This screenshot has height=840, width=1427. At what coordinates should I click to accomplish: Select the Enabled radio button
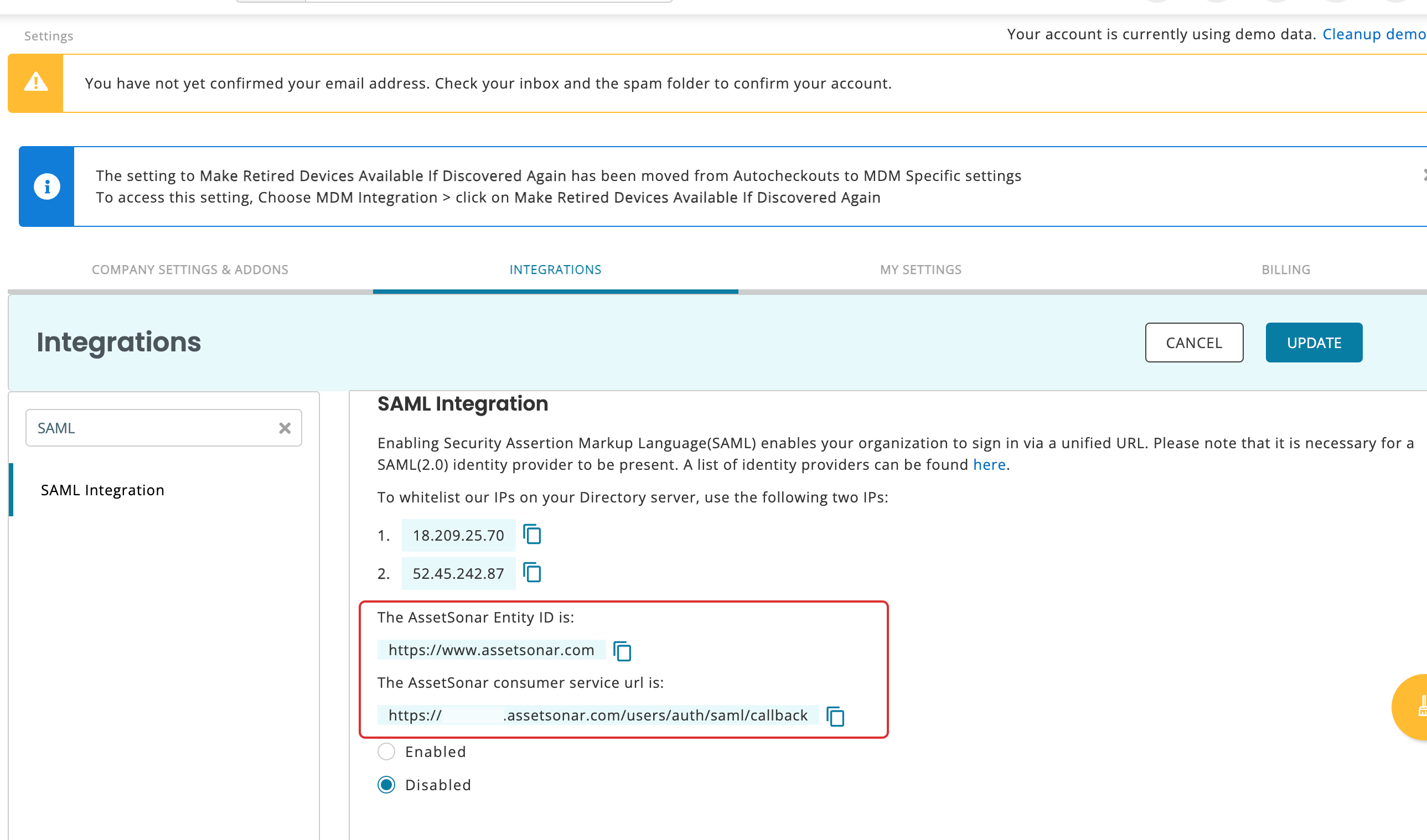386,751
